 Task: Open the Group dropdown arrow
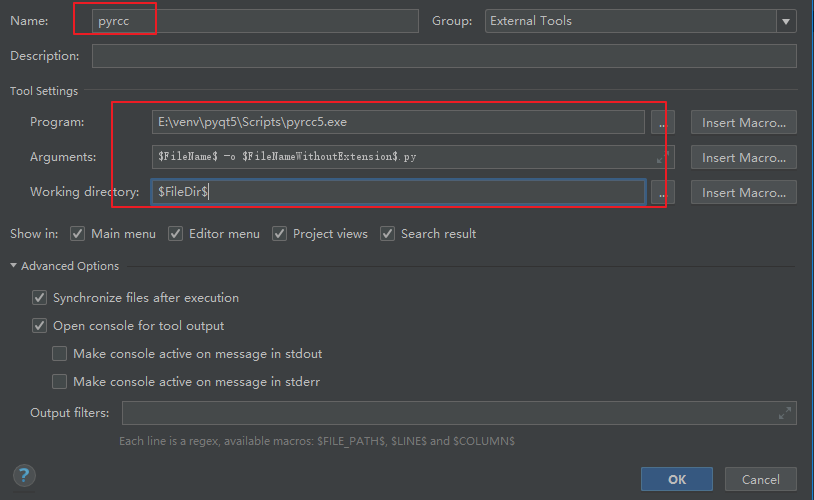[x=786, y=21]
